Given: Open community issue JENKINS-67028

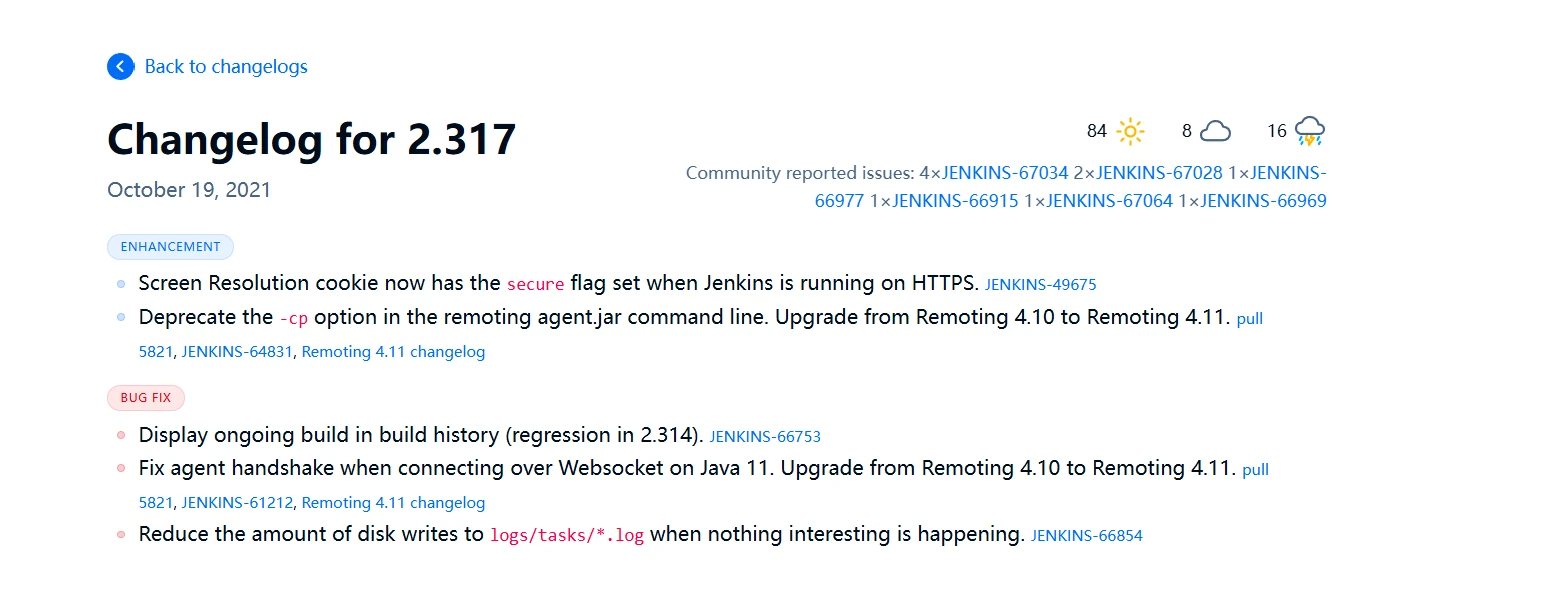Looking at the screenshot, I should [x=1159, y=173].
